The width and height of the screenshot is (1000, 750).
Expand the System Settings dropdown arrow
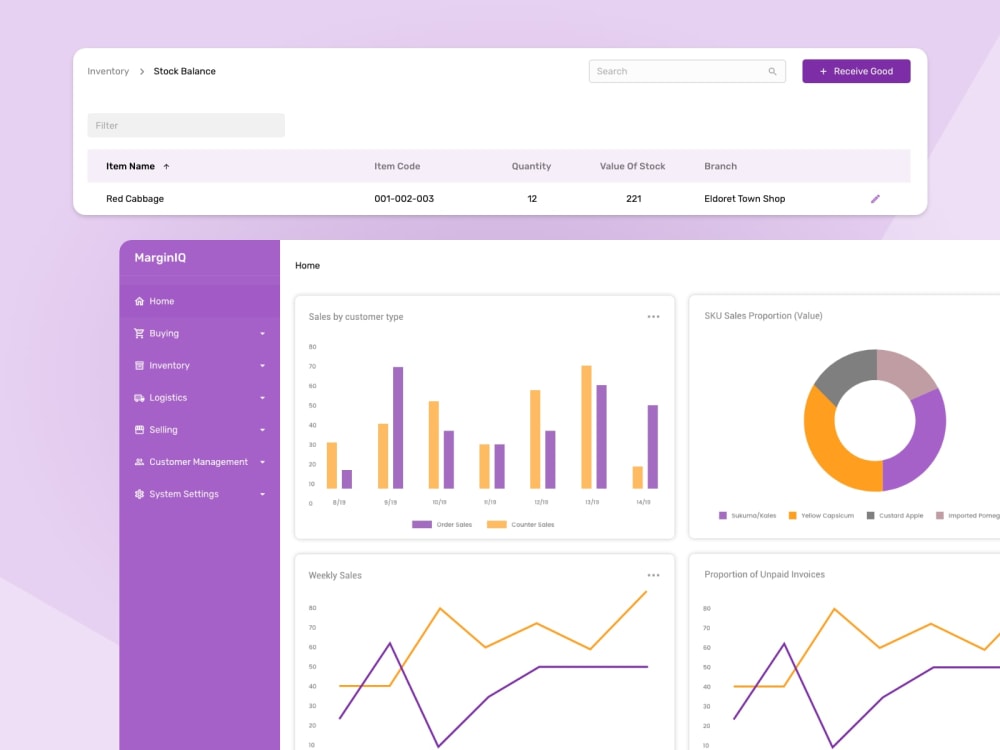pyautogui.click(x=263, y=494)
